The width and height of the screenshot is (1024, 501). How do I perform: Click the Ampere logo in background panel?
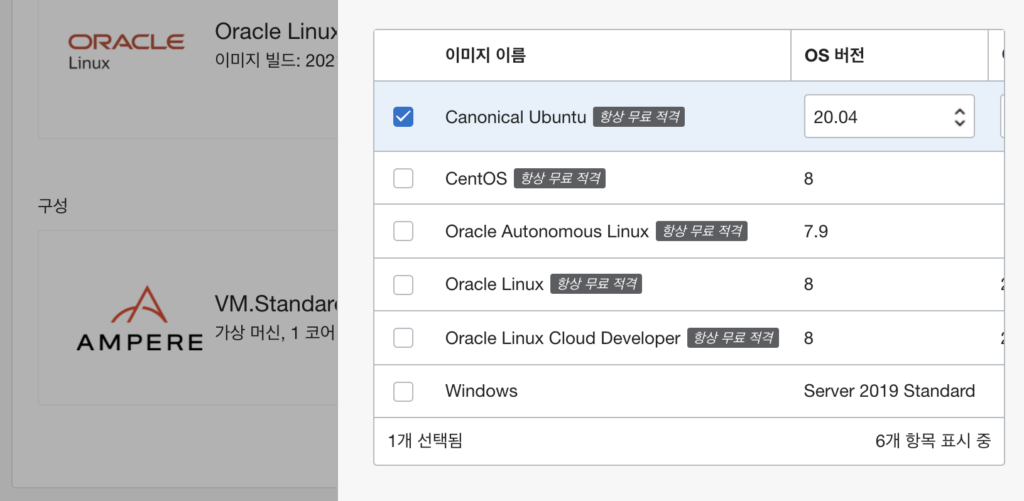(x=139, y=318)
